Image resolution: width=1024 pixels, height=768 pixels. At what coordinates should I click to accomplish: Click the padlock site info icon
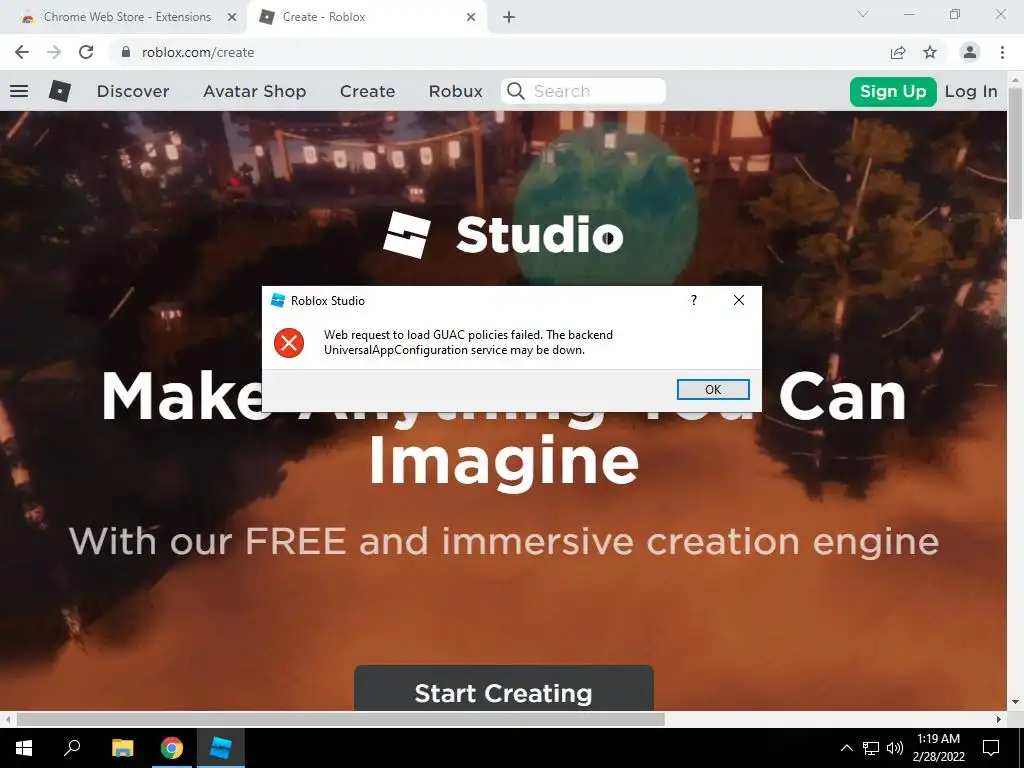click(x=125, y=52)
